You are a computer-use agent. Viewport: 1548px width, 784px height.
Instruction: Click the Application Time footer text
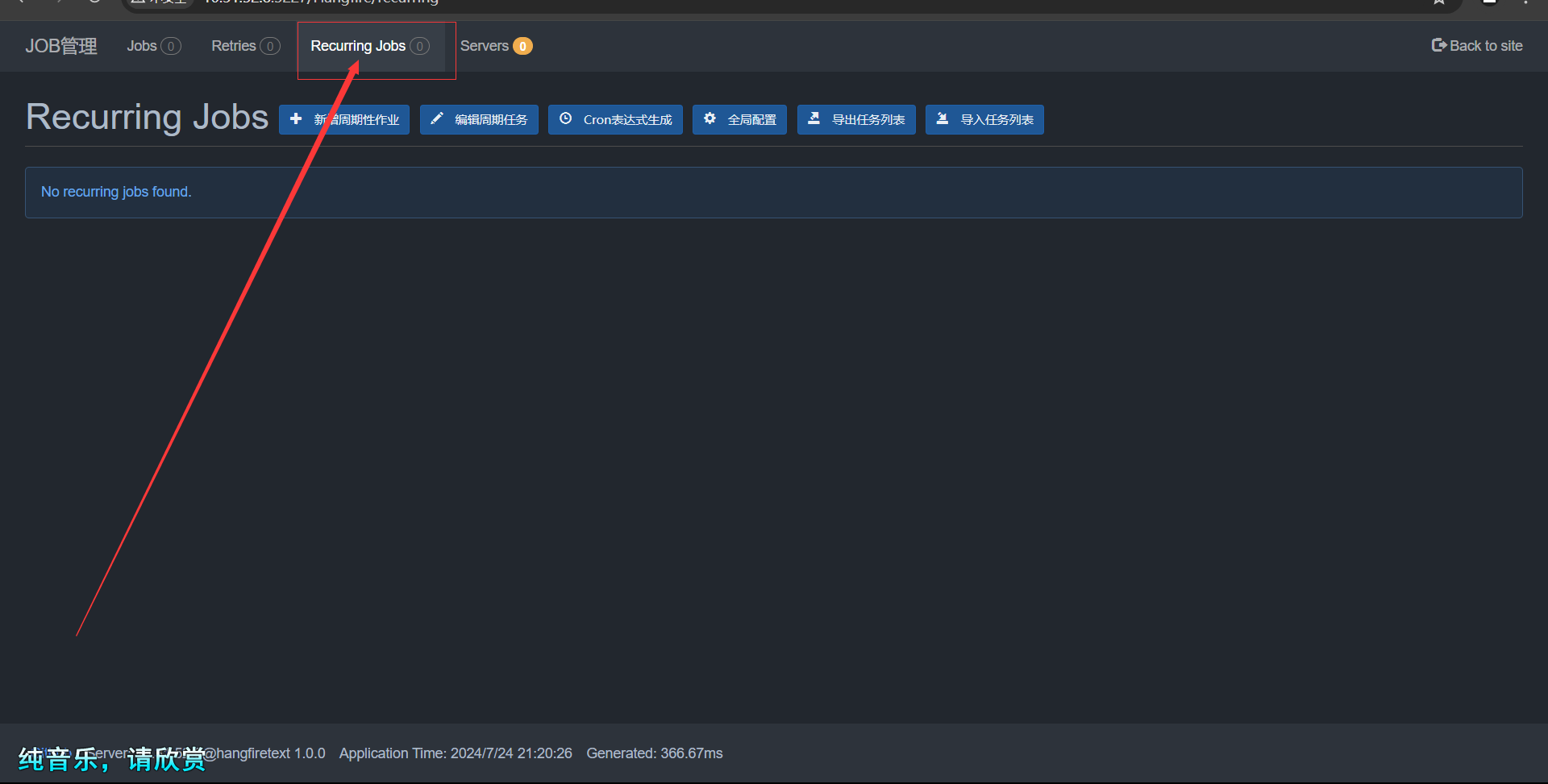click(x=456, y=753)
